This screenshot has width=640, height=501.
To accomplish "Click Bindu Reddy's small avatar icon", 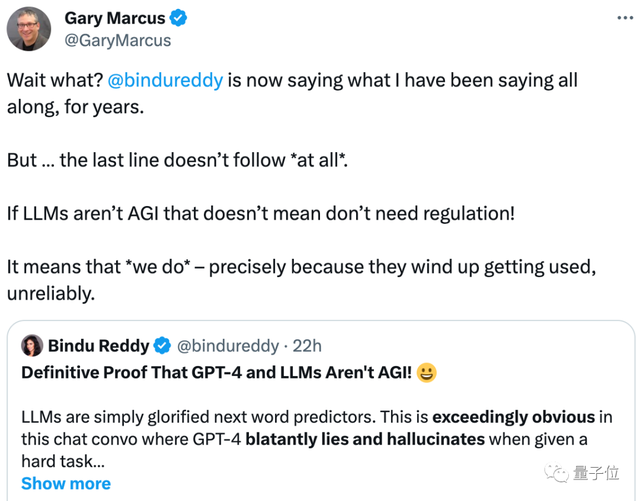I will (31, 346).
